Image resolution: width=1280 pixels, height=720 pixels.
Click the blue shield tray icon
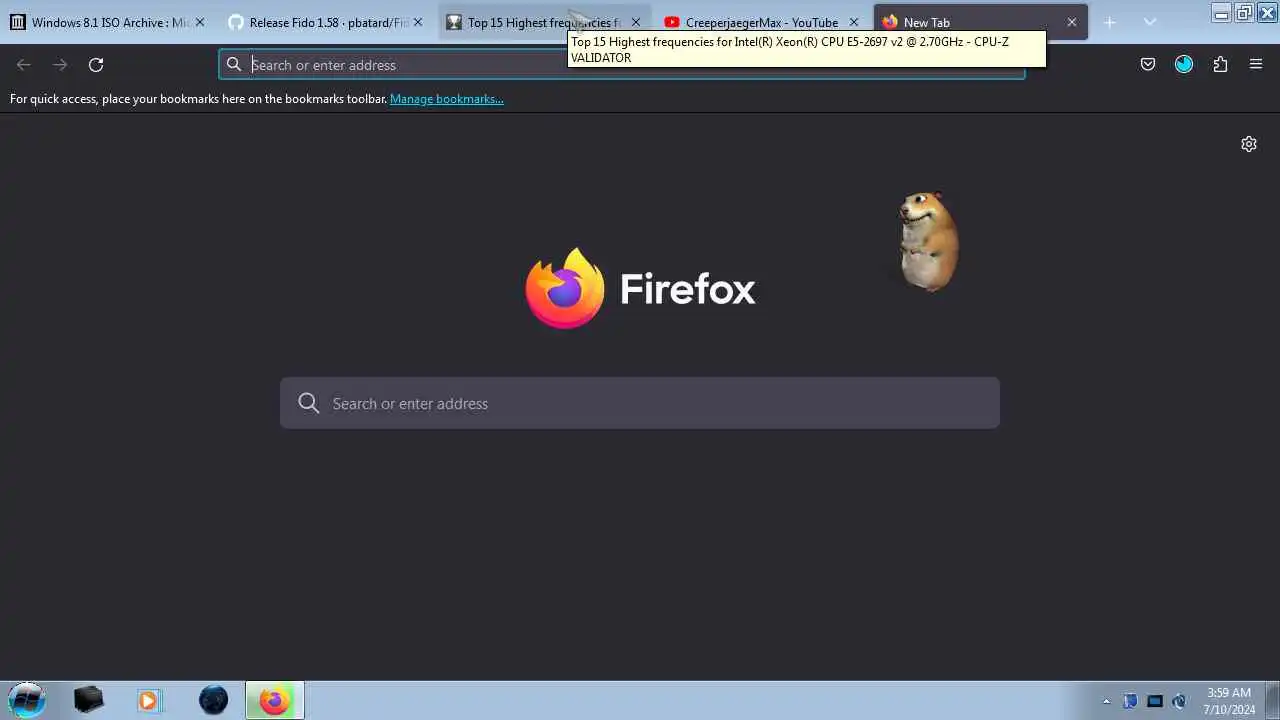1130,701
